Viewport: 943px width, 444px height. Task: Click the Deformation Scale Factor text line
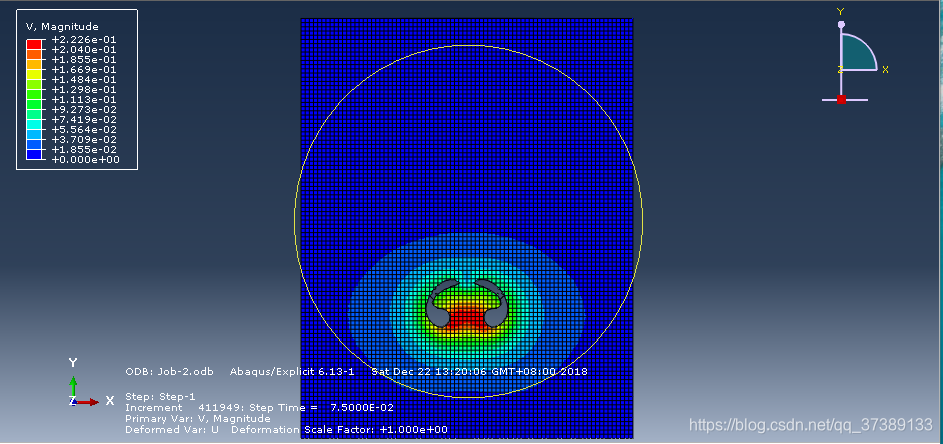[286, 430]
